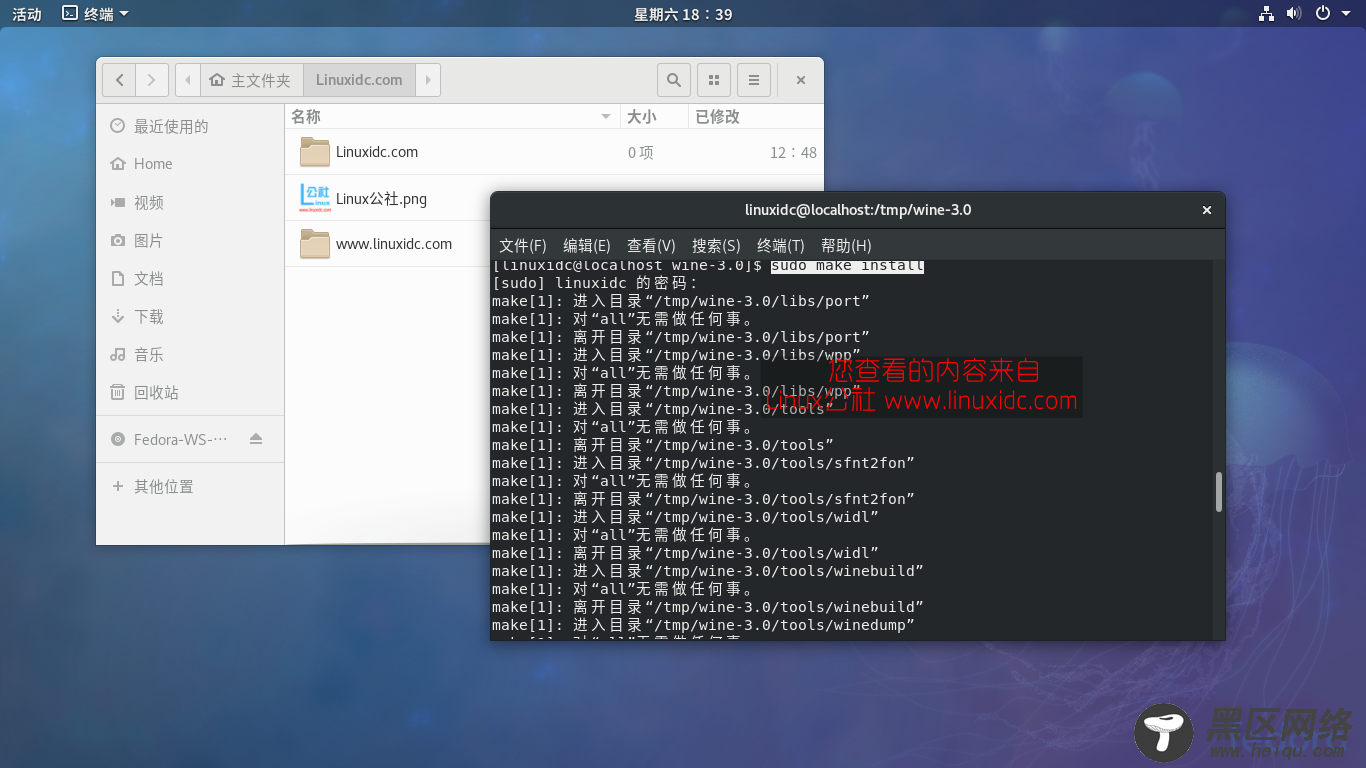Open terminal 帮助(H) menu
1366x768 pixels.
(846, 245)
